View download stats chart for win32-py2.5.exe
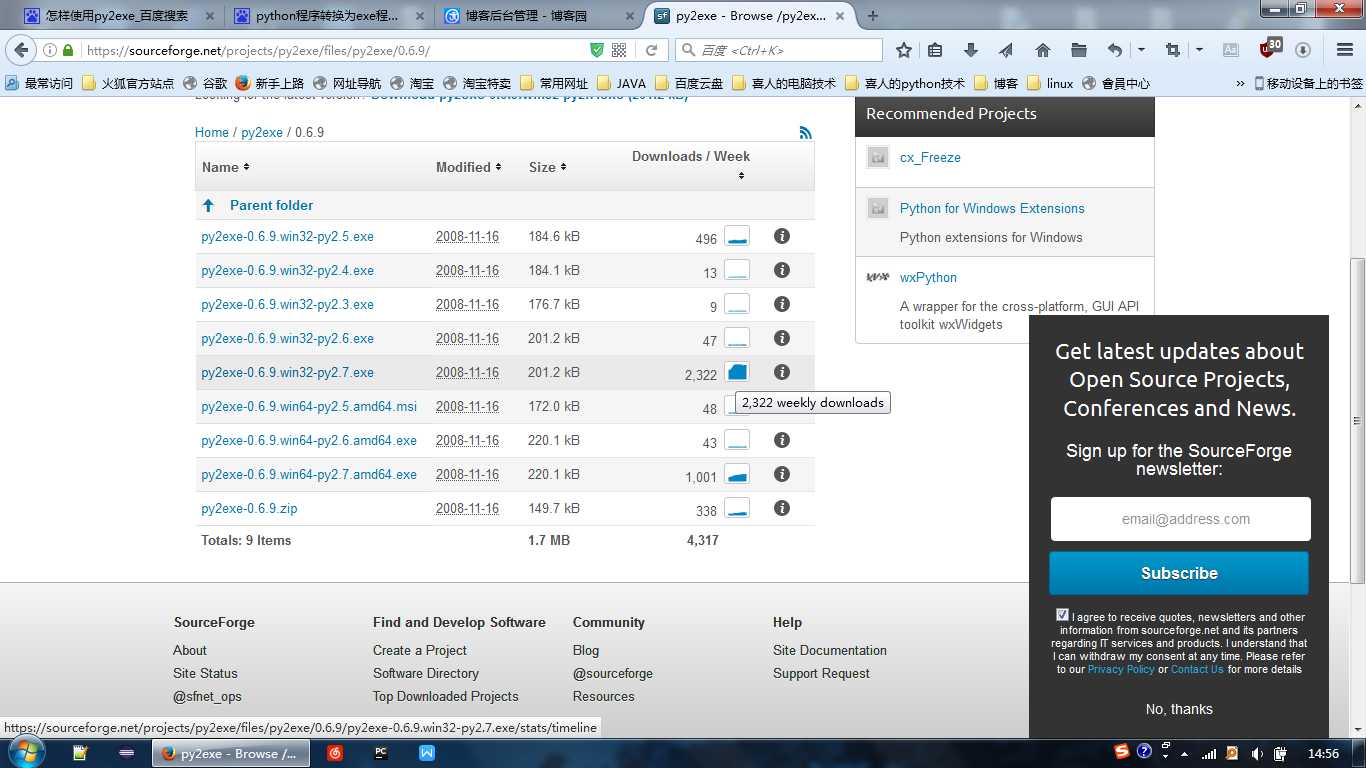The image size is (1366, 768). click(x=737, y=237)
